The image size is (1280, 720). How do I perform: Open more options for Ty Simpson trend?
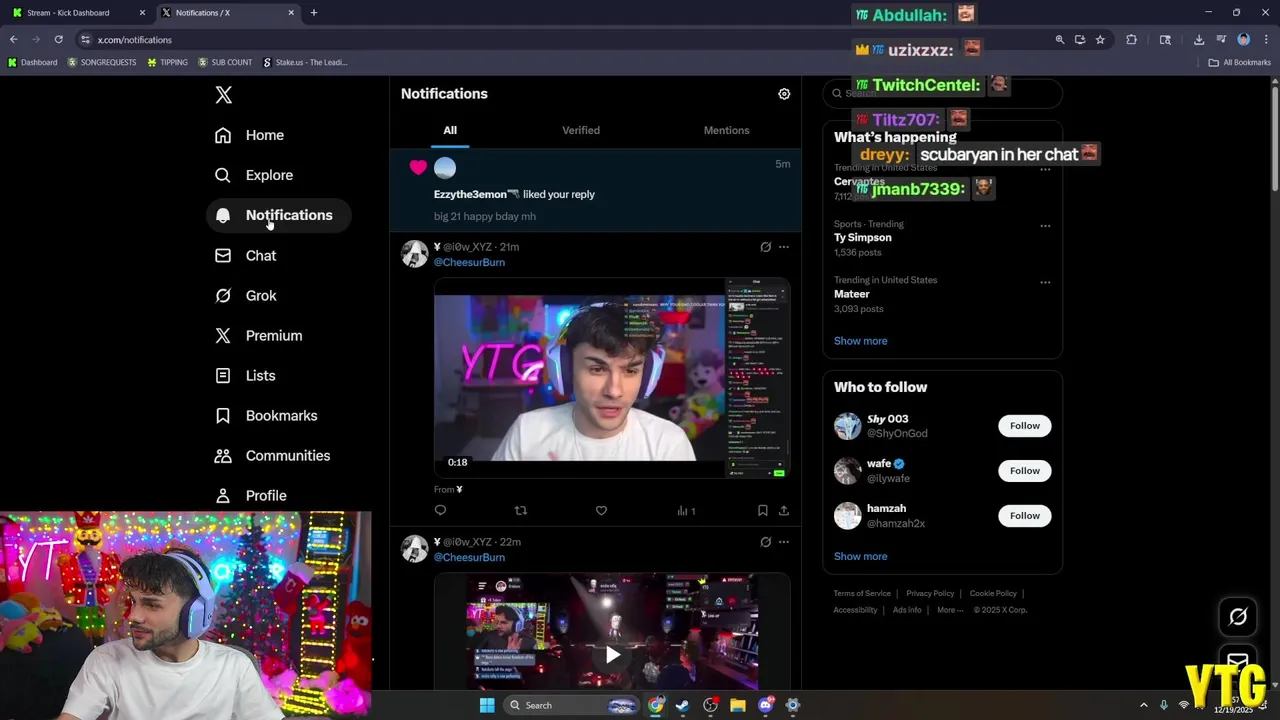click(x=1045, y=226)
